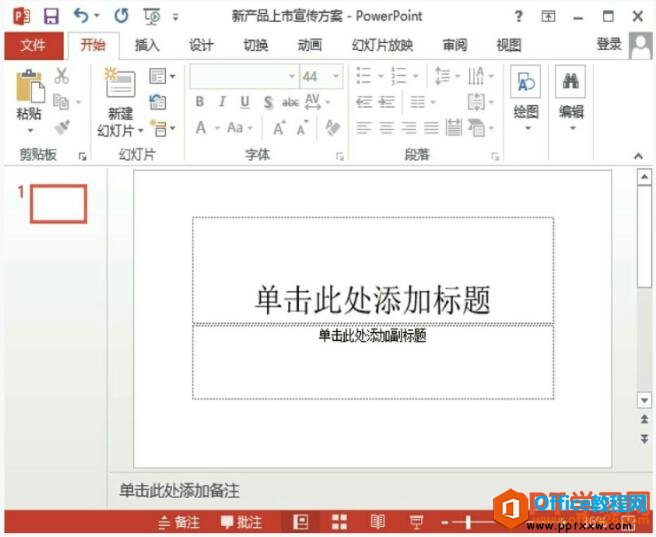Toggle Italic formatting

click(221, 102)
